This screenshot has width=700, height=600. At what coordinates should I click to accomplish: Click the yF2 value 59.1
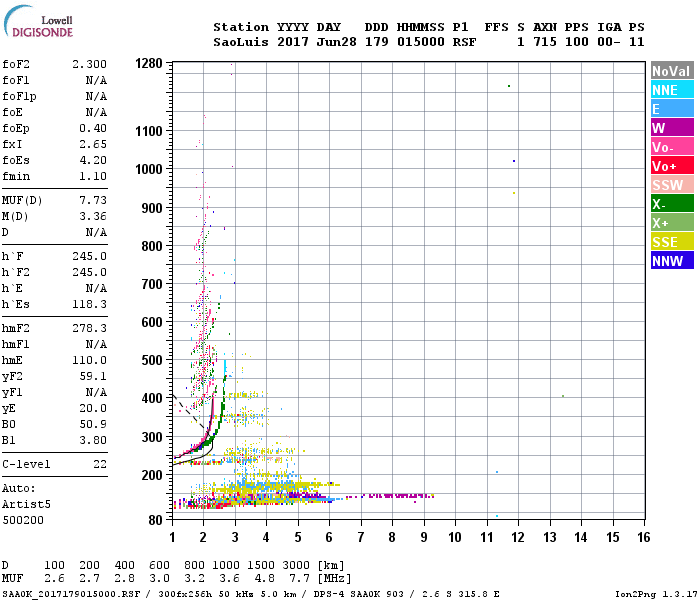click(x=93, y=376)
